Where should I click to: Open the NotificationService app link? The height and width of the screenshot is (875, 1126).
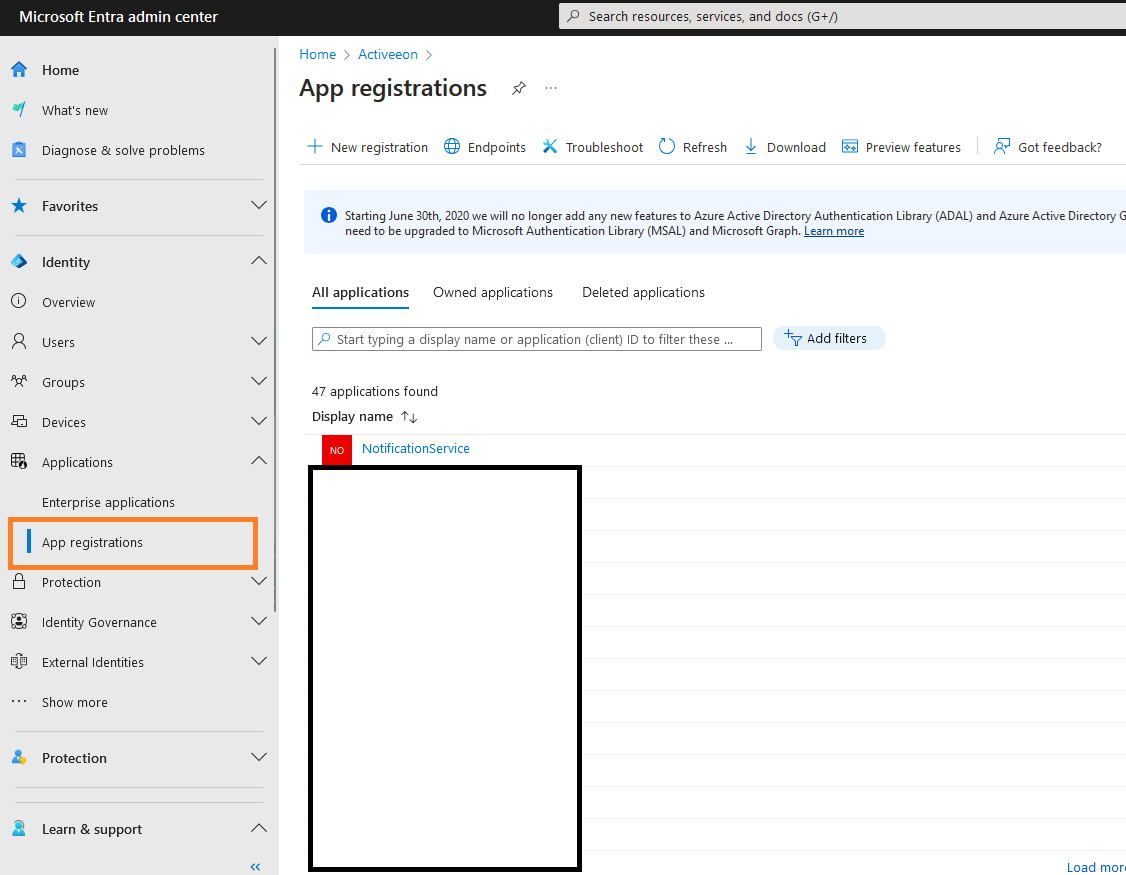pyautogui.click(x=416, y=448)
